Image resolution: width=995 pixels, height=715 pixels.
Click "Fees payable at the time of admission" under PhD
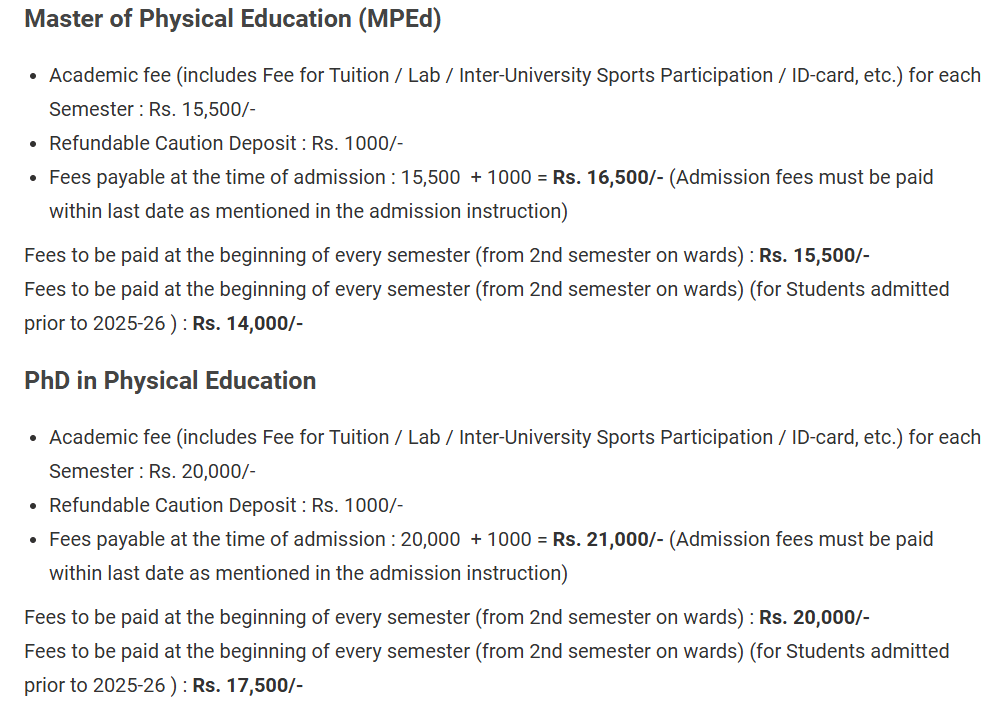(217, 540)
